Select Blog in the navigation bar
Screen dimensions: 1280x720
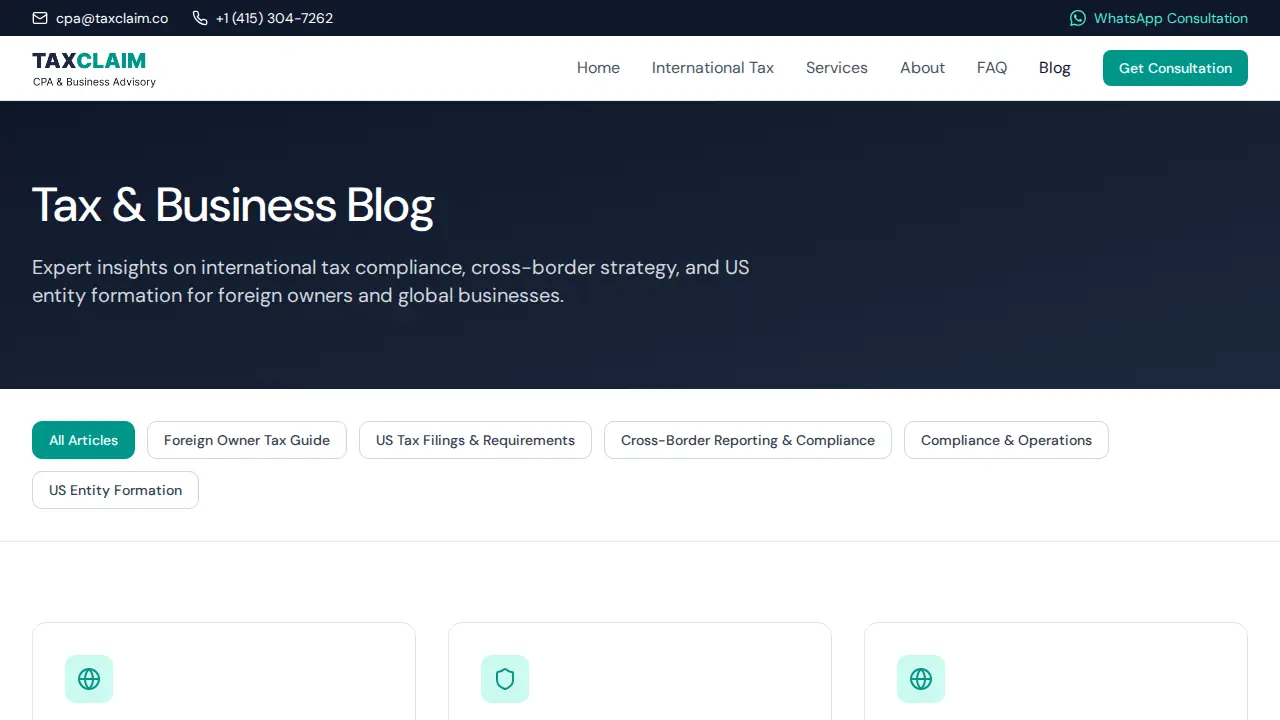coord(1055,68)
